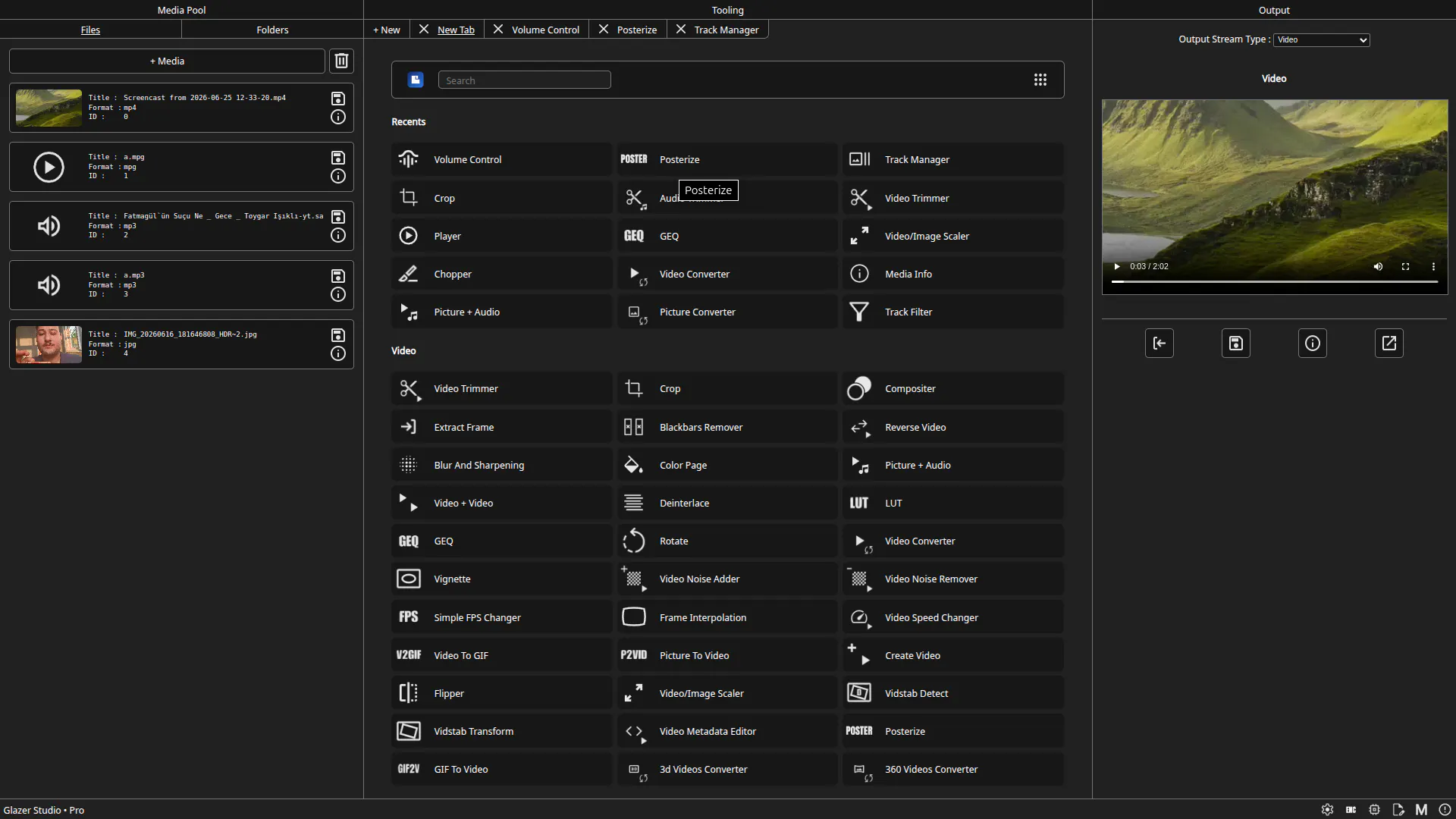1456x819 pixels.
Task: Open Video Noise Adder tool
Action: click(x=727, y=579)
